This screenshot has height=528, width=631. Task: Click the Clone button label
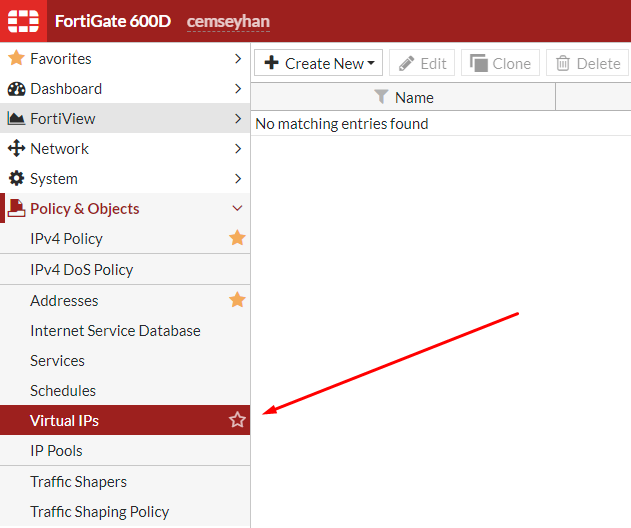(511, 64)
